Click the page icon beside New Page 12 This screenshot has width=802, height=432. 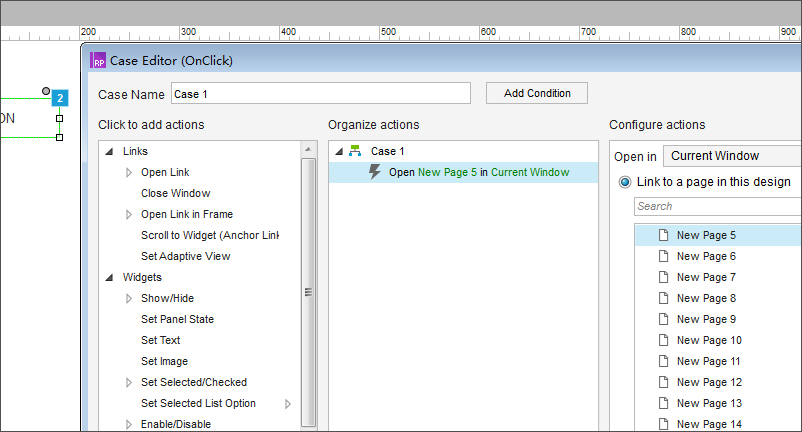[x=663, y=382]
